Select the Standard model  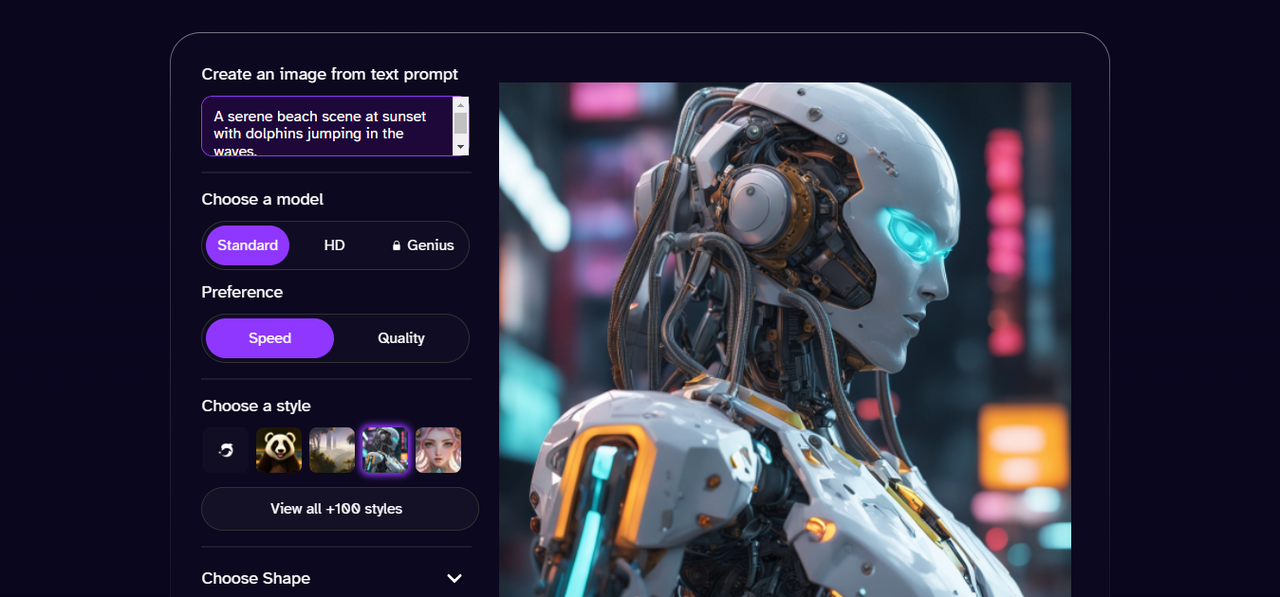click(x=248, y=245)
